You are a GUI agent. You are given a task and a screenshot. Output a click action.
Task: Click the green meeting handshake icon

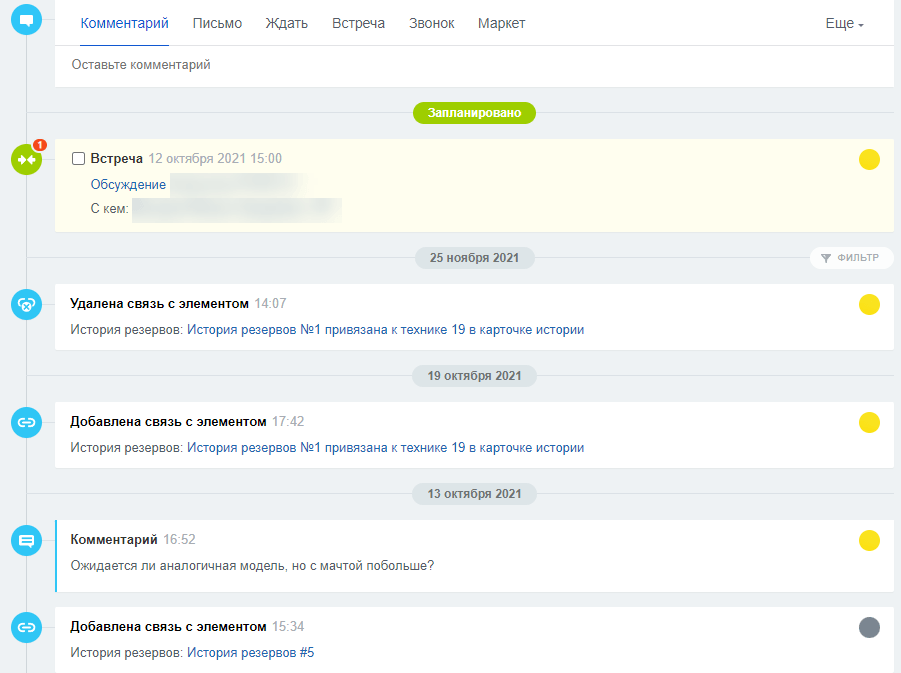coord(26,160)
